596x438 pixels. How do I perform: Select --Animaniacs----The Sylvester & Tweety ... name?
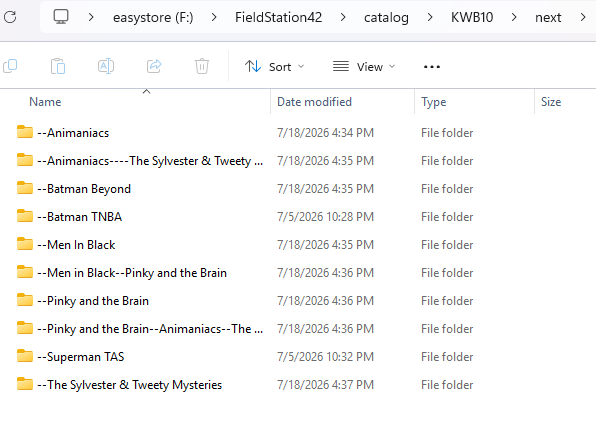pos(150,161)
